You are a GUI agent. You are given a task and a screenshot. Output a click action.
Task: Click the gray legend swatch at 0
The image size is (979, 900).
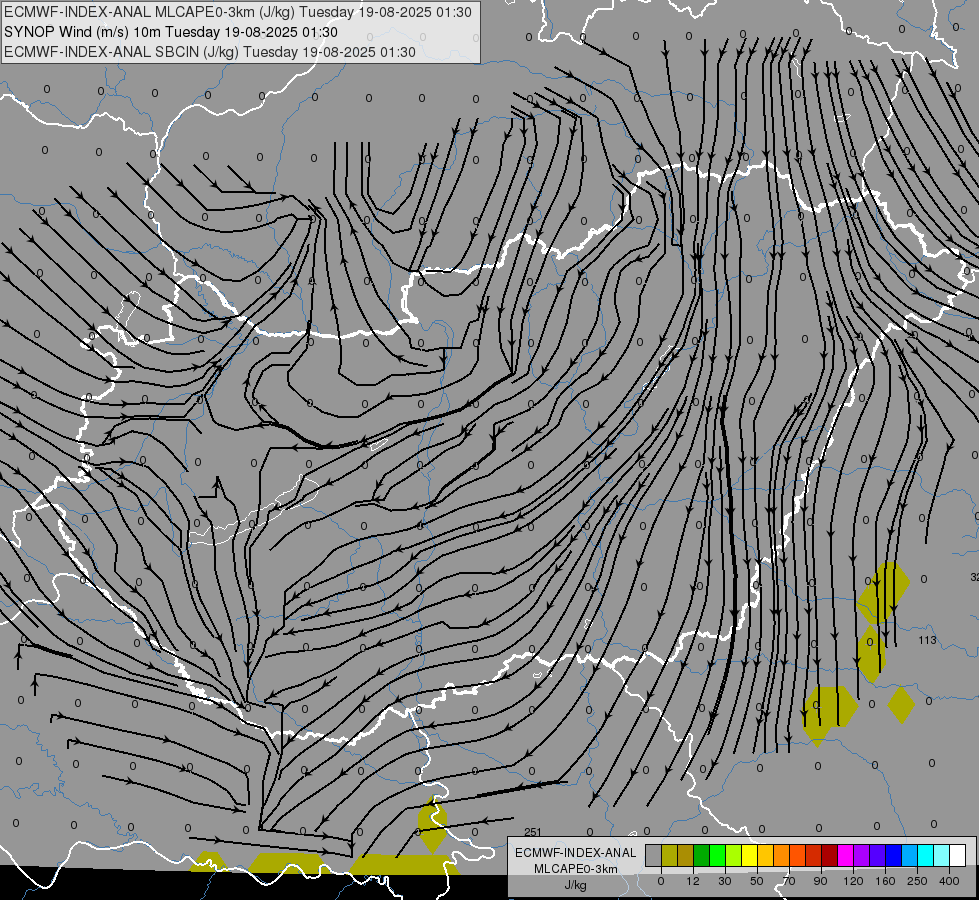(653, 856)
